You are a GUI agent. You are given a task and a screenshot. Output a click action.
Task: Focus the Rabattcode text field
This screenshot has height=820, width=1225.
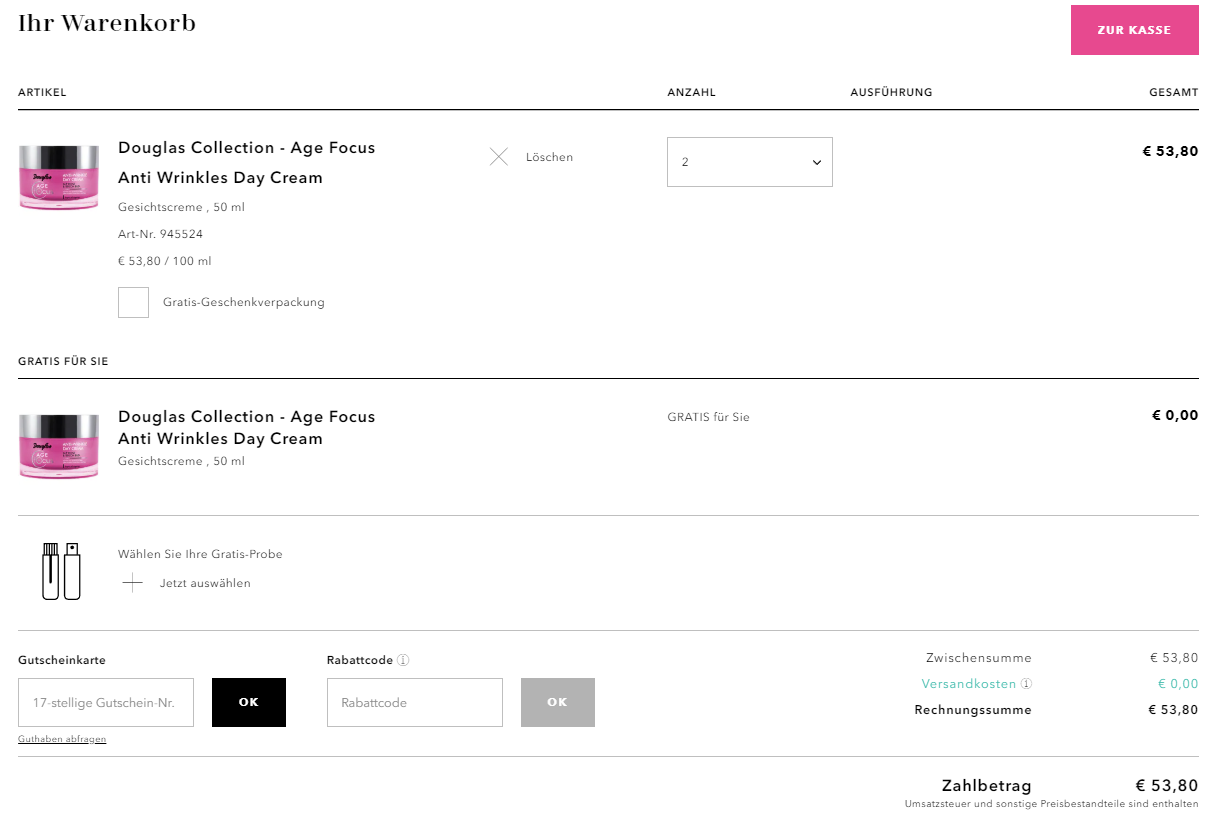click(x=414, y=702)
